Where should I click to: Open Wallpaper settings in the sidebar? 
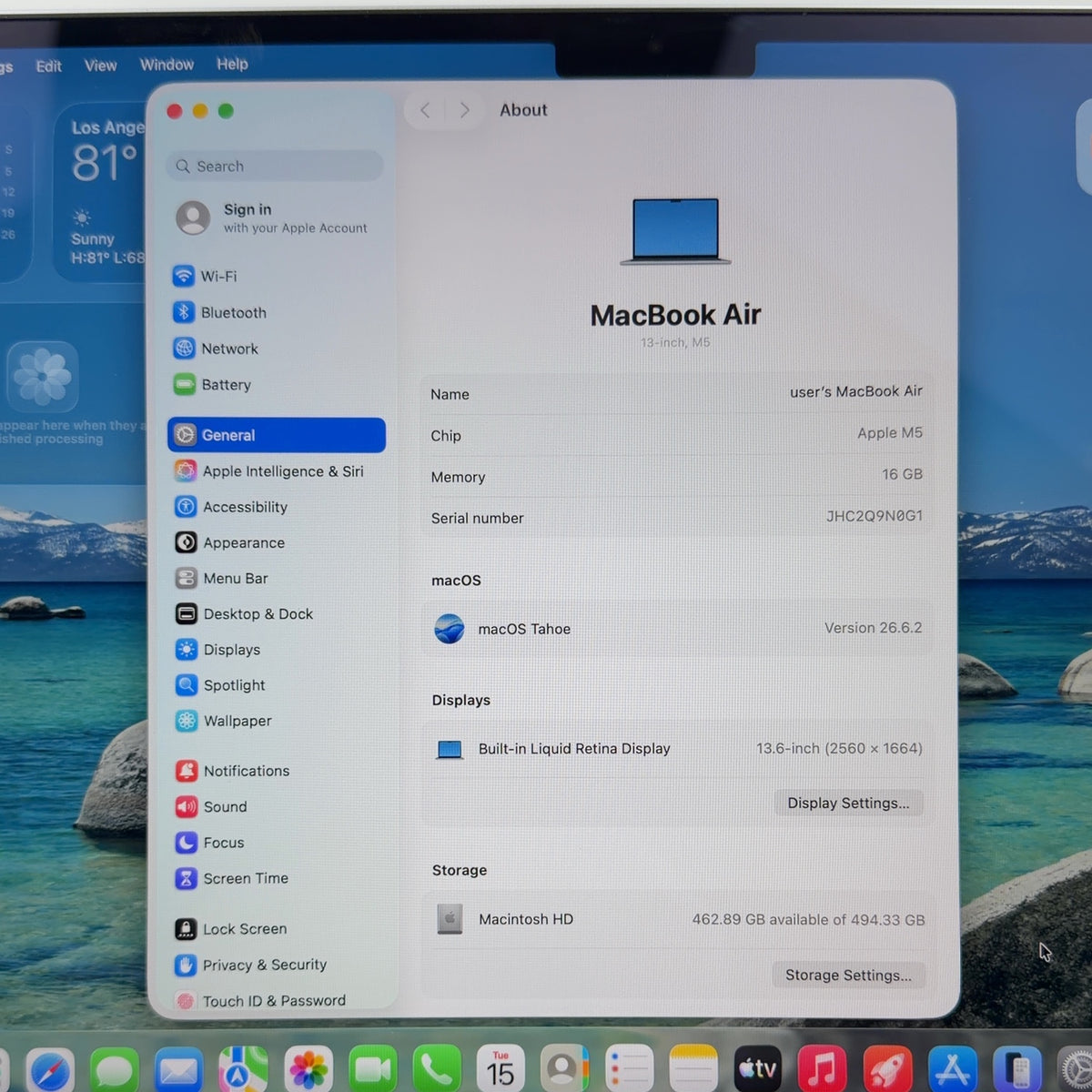276,721
